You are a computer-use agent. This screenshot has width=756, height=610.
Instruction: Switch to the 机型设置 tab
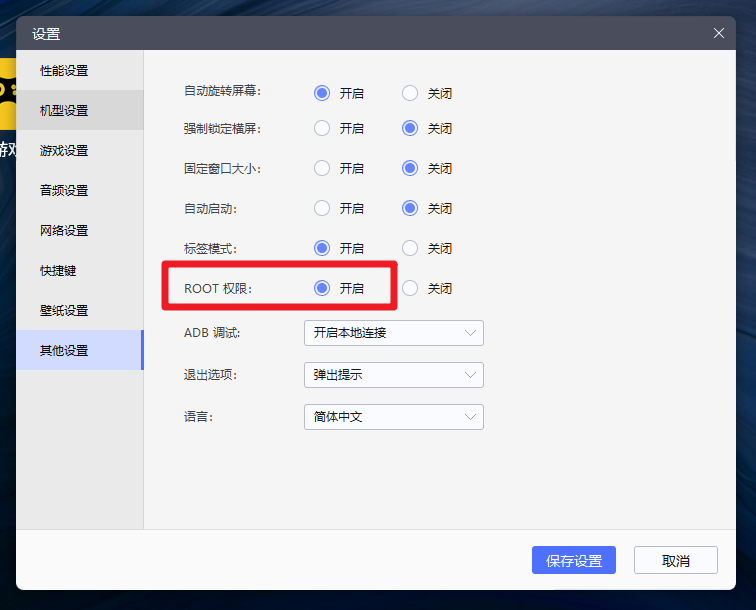[x=64, y=110]
